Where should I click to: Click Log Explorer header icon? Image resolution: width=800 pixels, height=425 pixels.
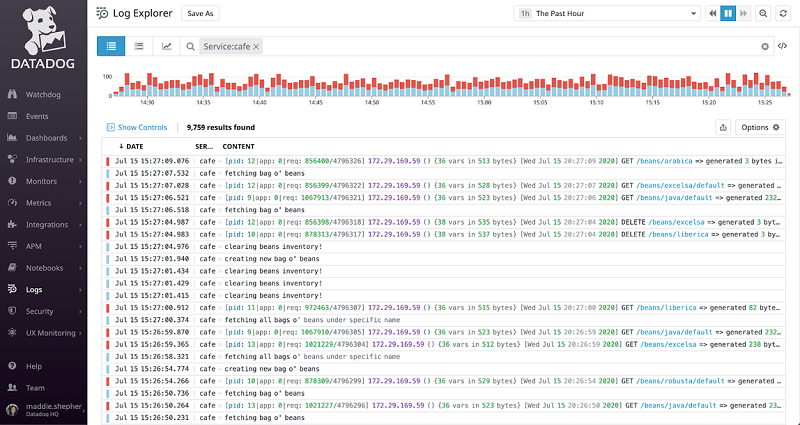tap(102, 13)
